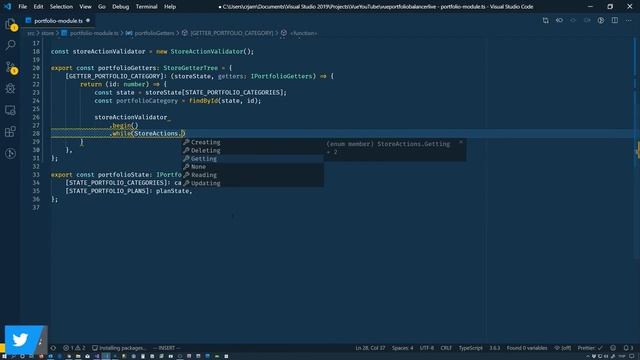Click the Open Changes icon in the editor toolbar
Image resolution: width=640 pixels, height=360 pixels.
pos(545,20)
